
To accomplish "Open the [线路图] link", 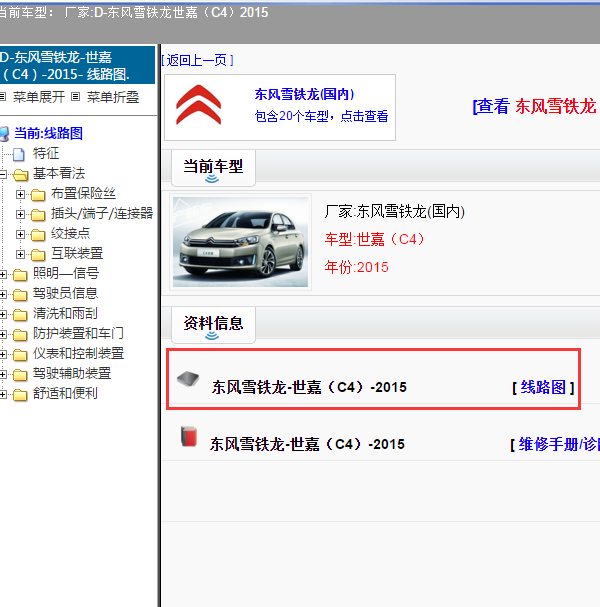I will click(543, 387).
